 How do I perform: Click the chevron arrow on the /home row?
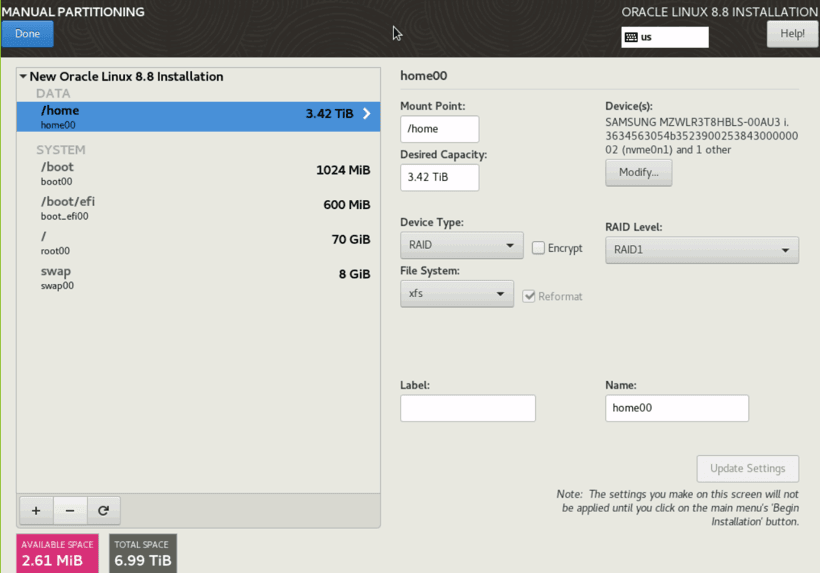click(x=367, y=113)
